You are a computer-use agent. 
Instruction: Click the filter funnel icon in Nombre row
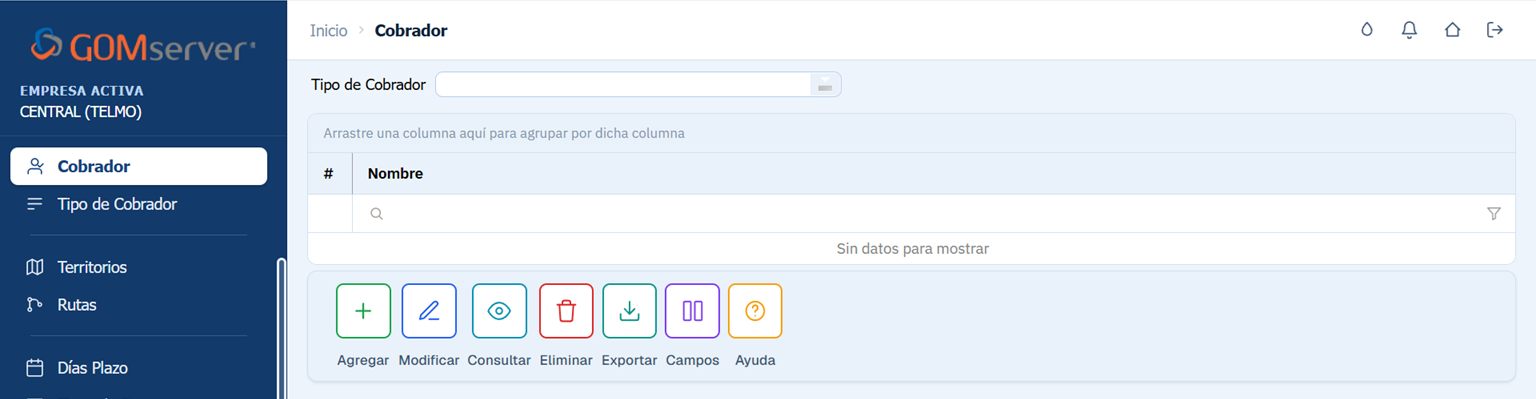pos(1494,213)
